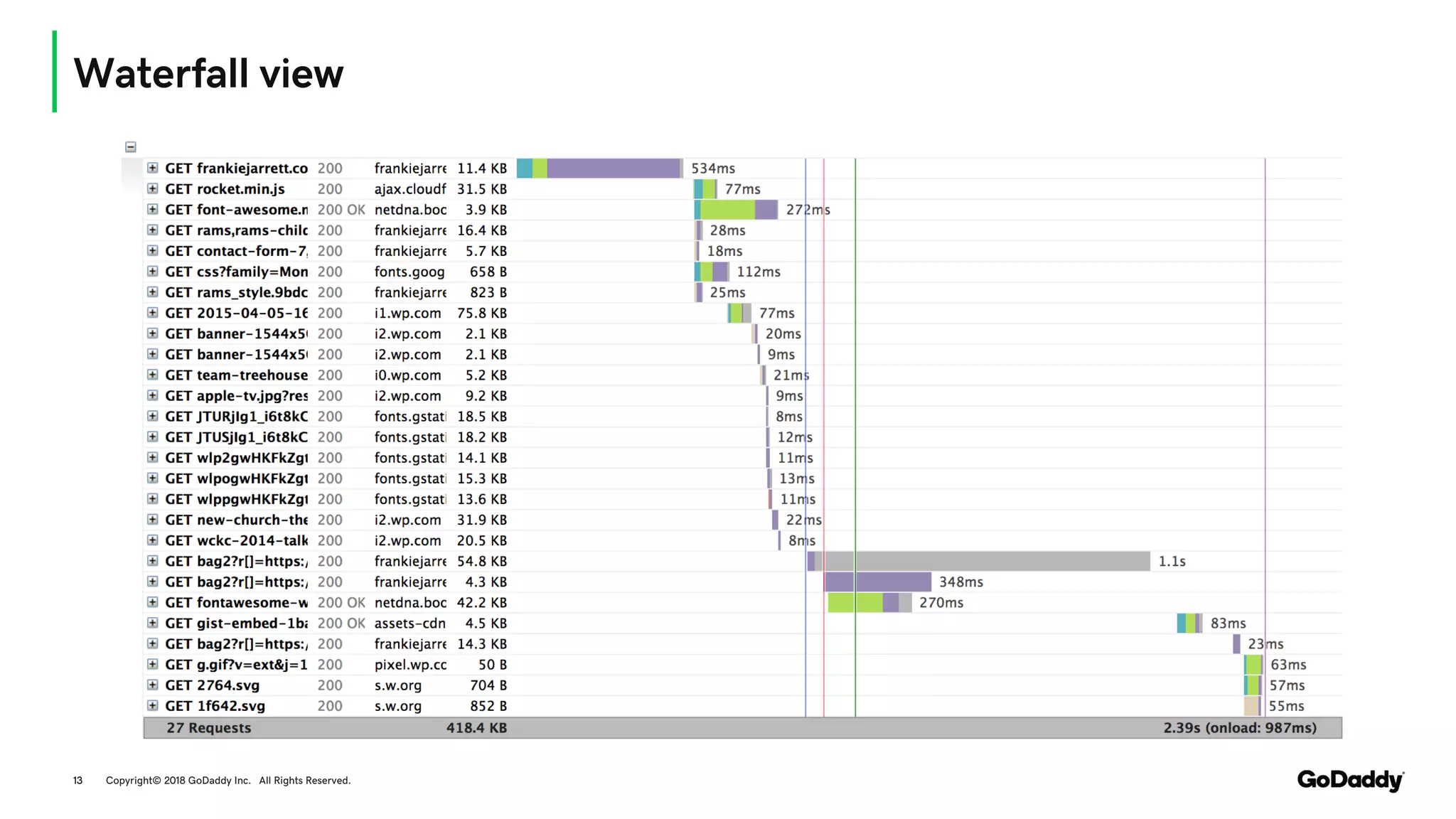Click the pixel.wp.com domain cell
The height and width of the screenshot is (819, 1456).
coord(410,665)
